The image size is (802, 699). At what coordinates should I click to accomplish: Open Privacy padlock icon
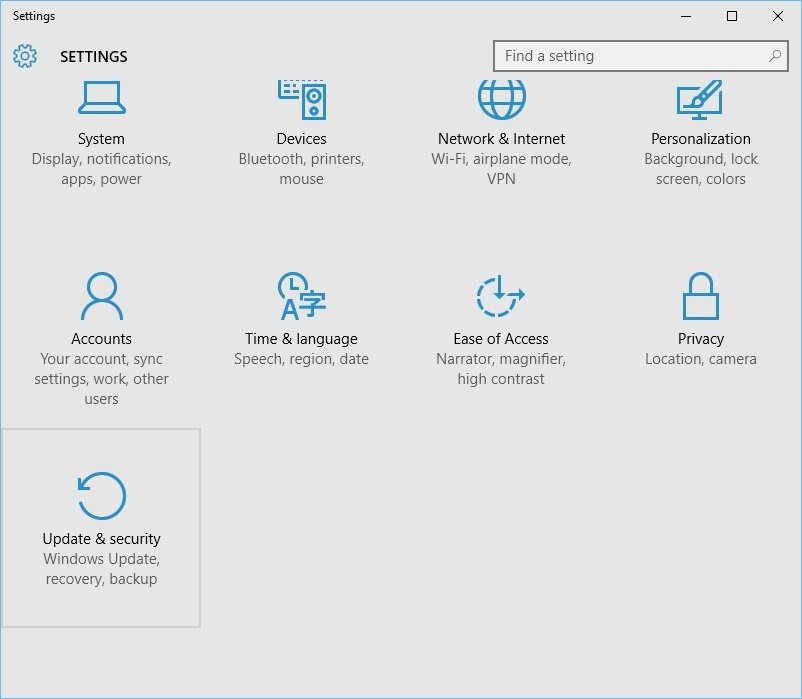point(701,296)
